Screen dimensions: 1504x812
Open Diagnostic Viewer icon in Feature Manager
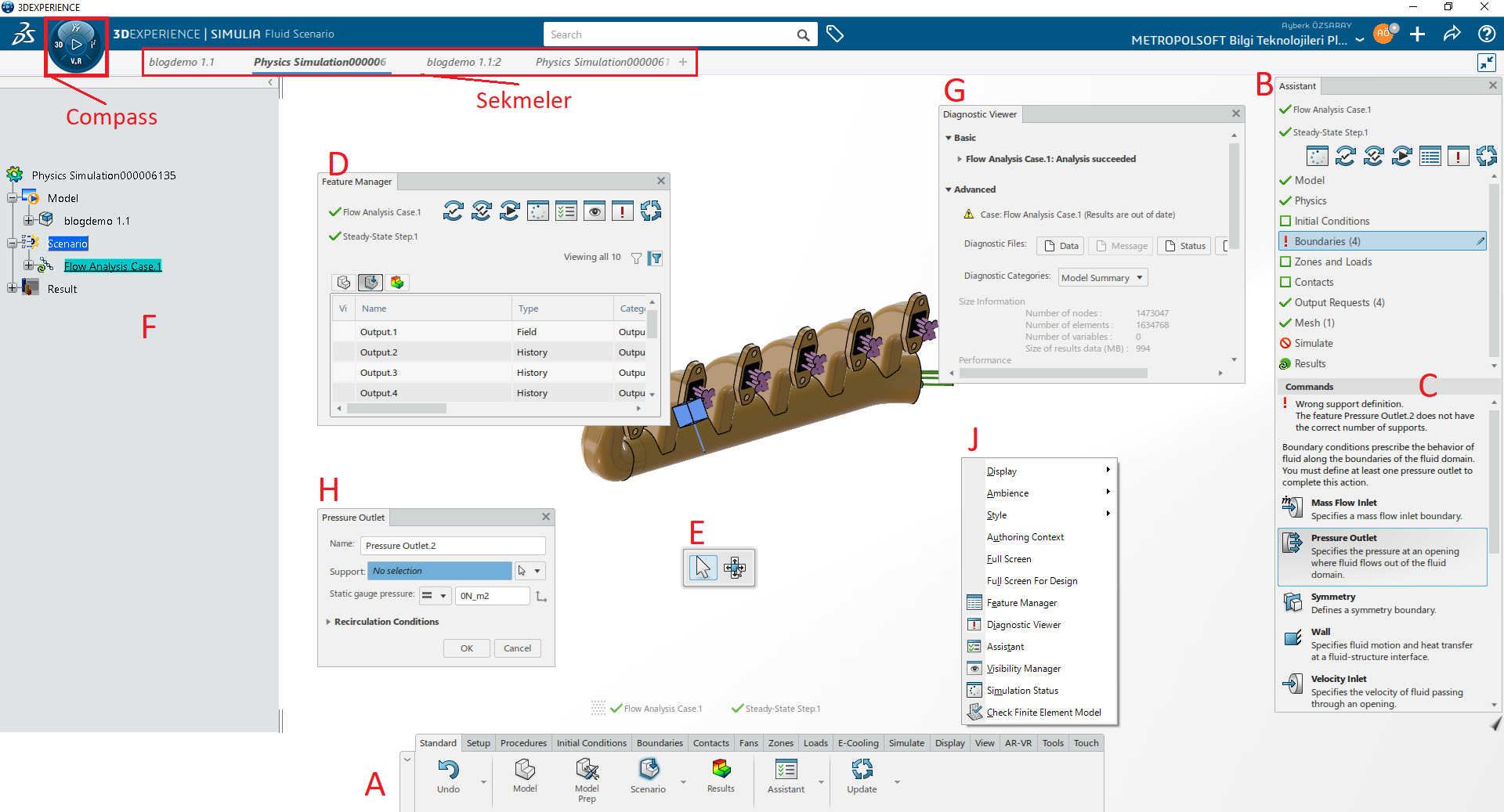(623, 211)
